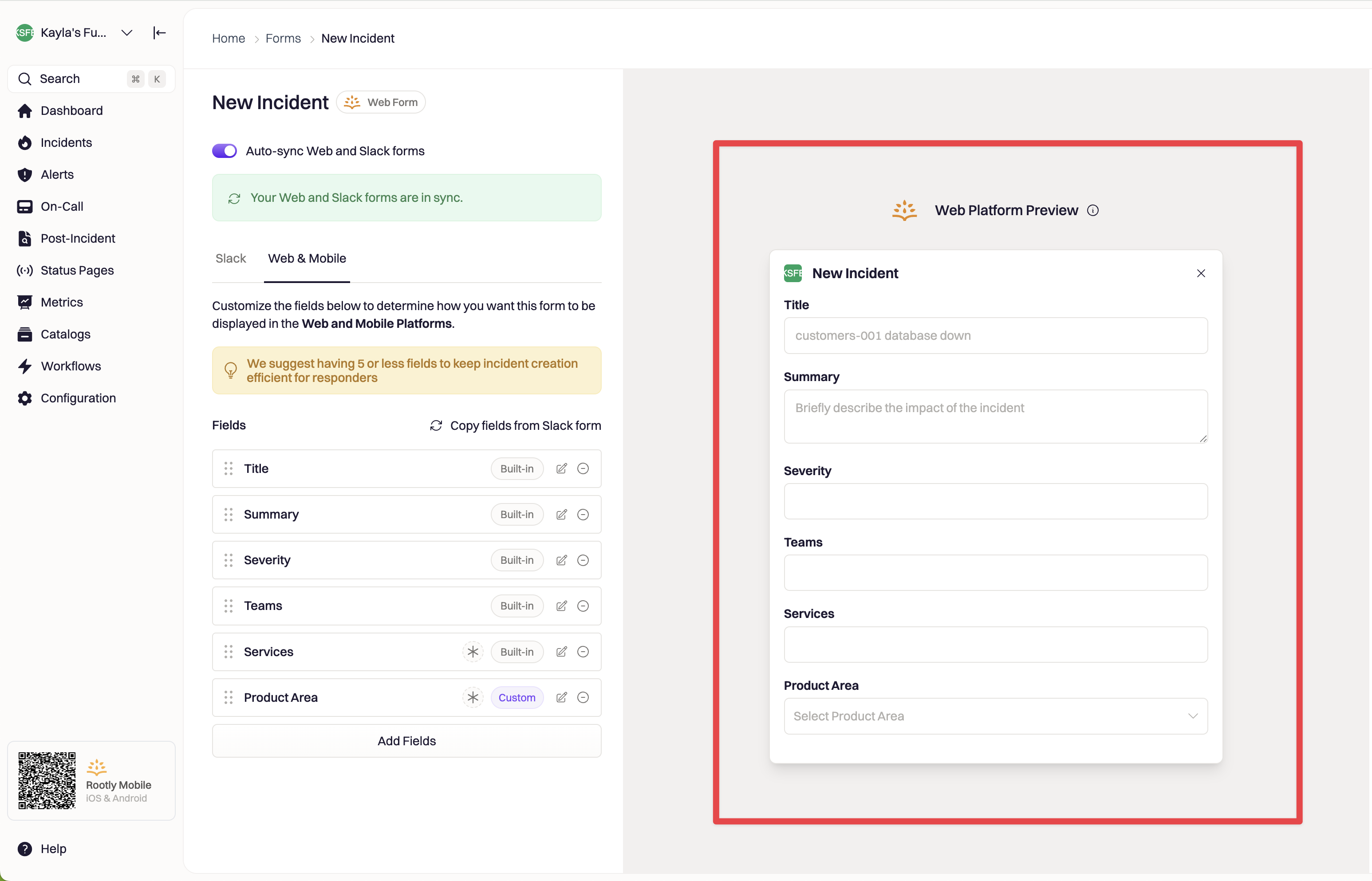Screen dimensions: 1372x881
Task: Remove the Services field
Action: pos(583,652)
